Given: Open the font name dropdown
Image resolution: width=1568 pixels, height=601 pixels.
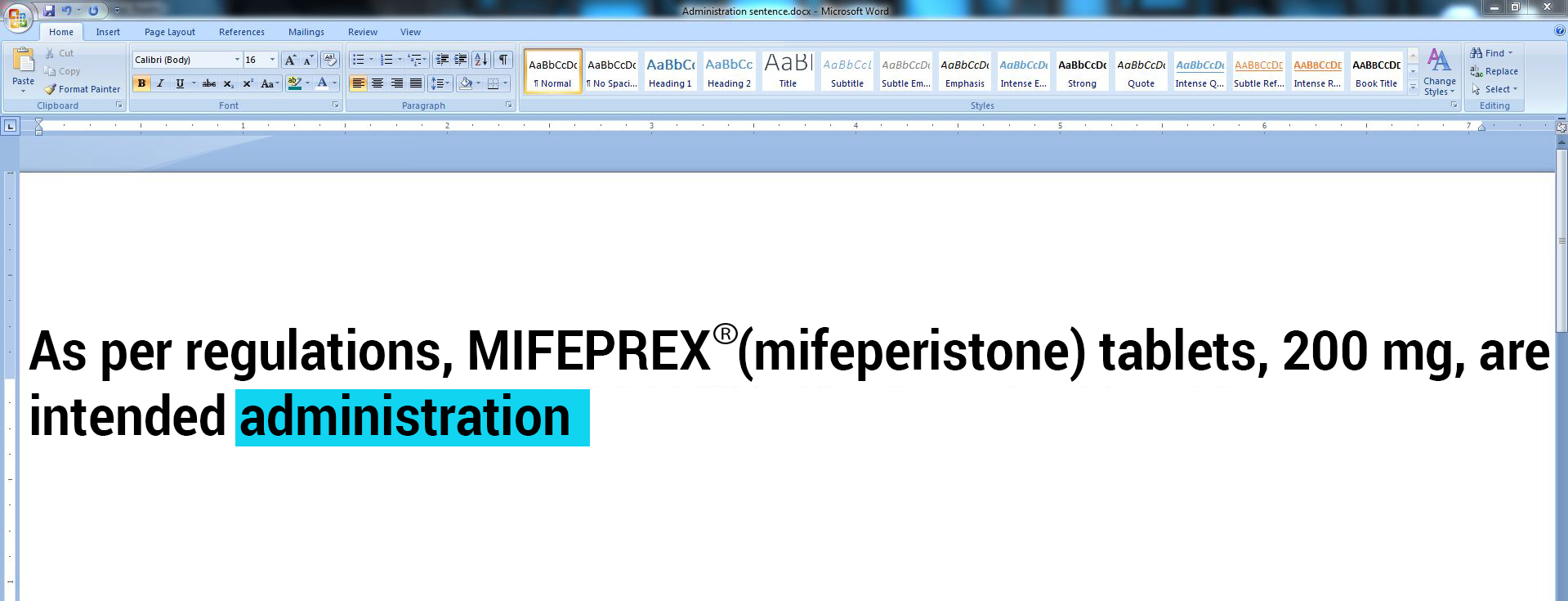Looking at the screenshot, I should click(x=237, y=60).
